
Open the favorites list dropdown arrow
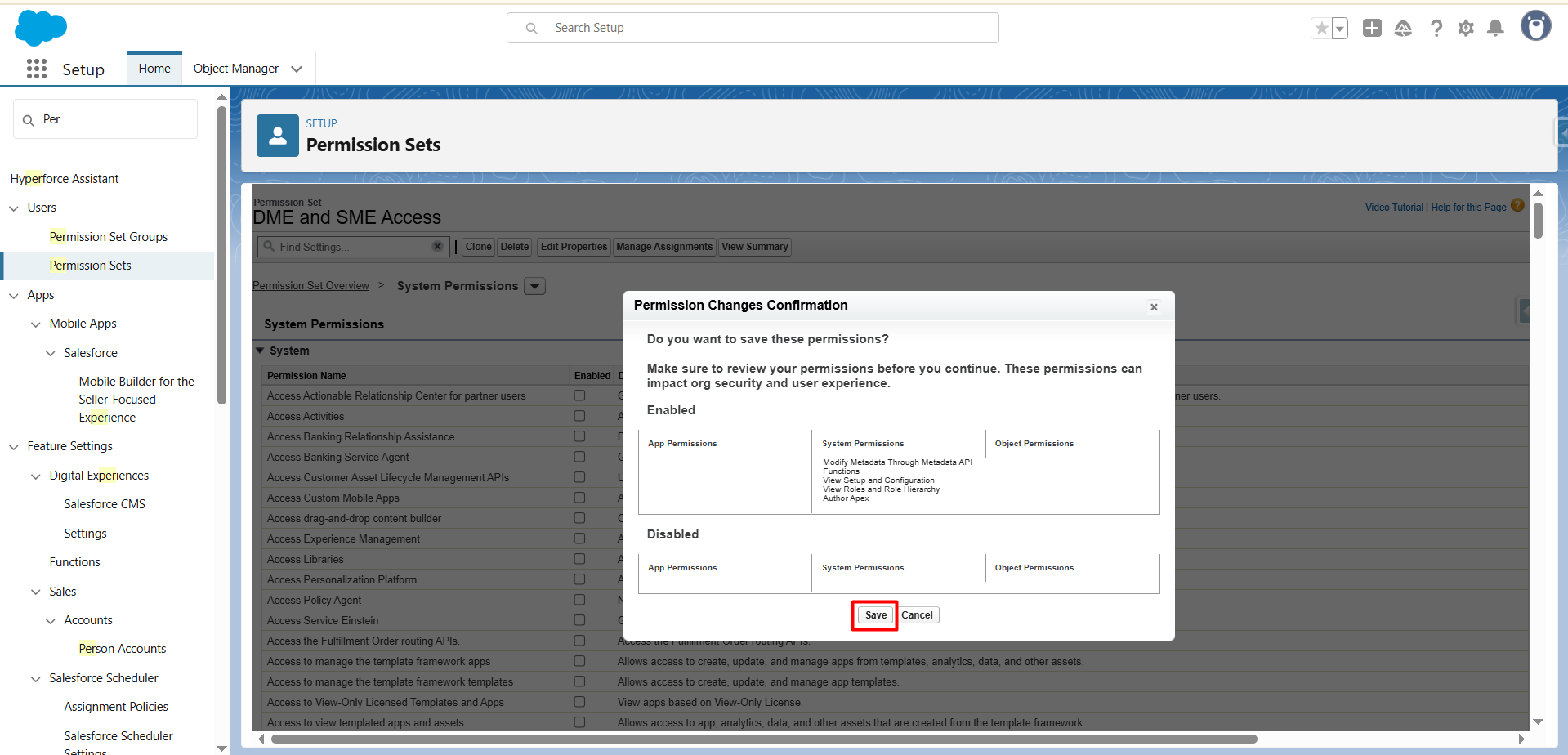click(1340, 29)
